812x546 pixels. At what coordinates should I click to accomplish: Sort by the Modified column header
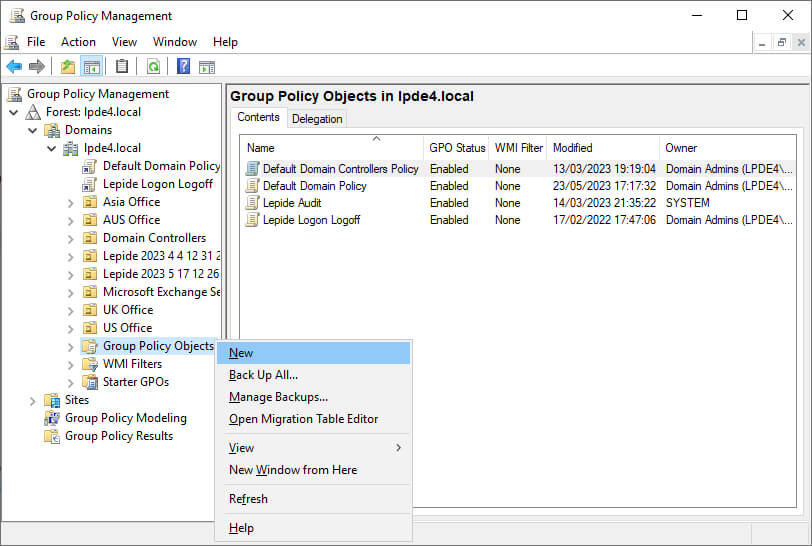[572, 148]
